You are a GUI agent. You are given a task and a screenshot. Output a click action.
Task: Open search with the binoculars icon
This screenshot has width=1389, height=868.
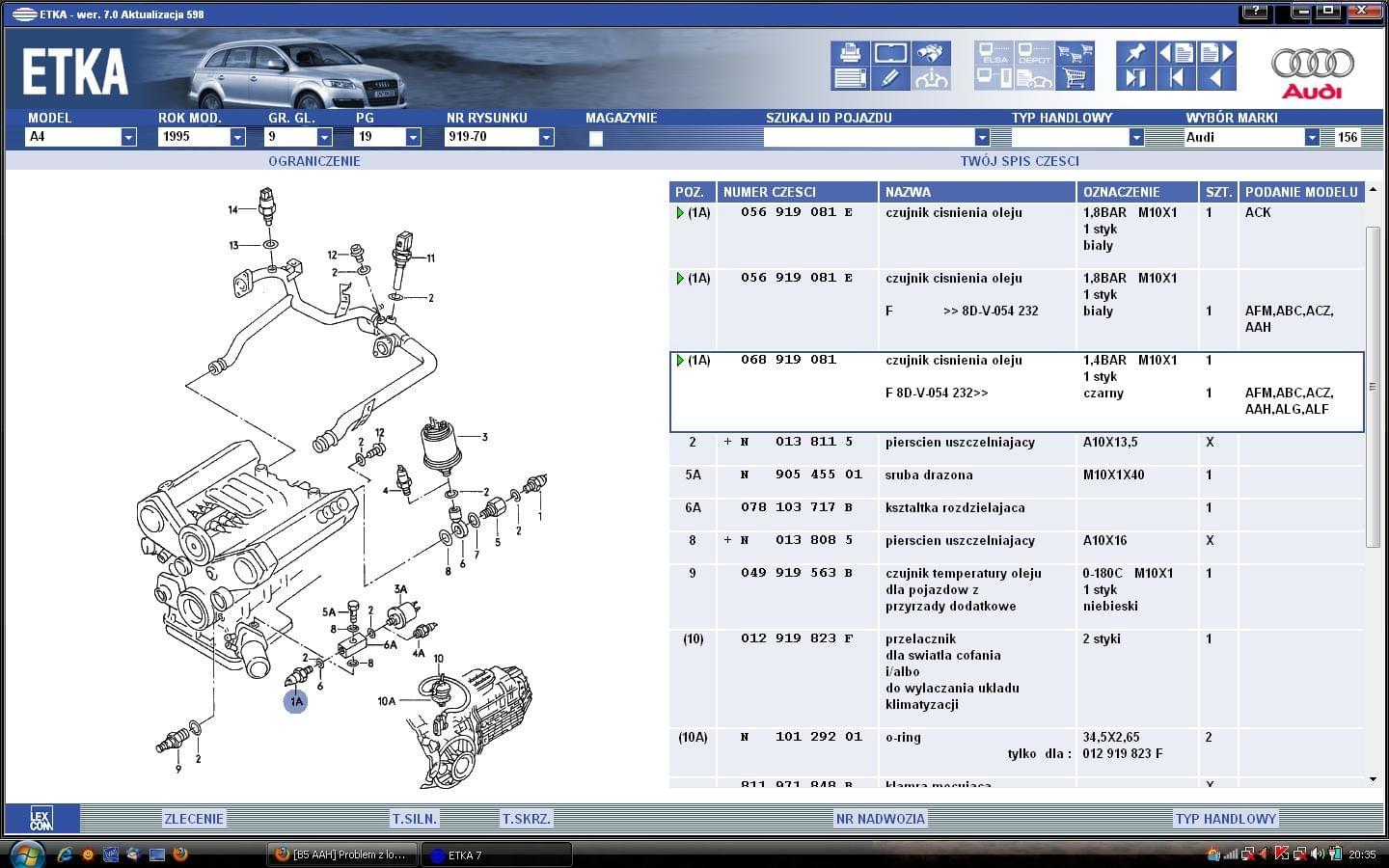931,52
